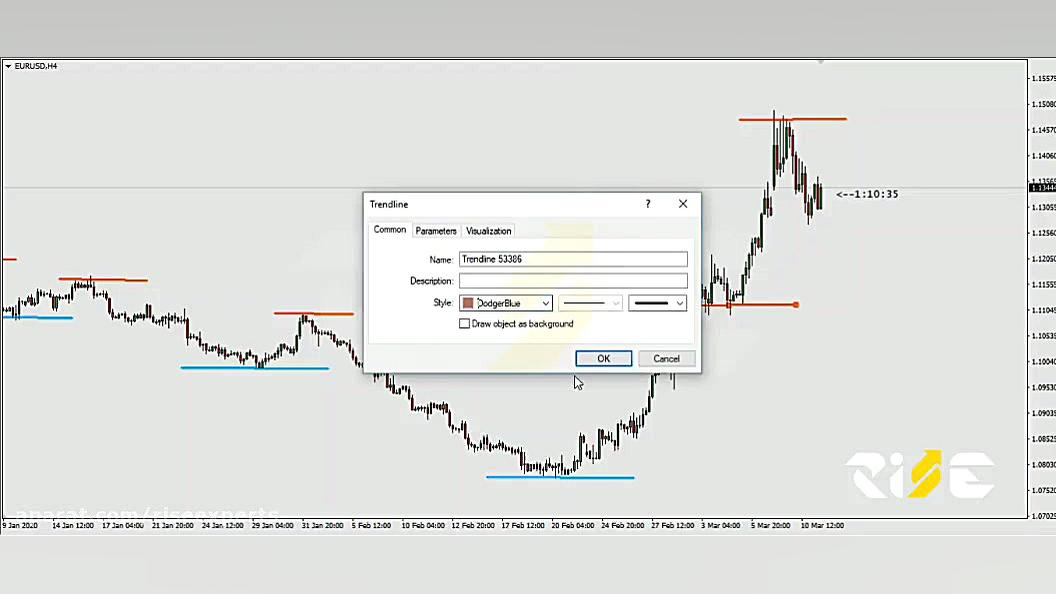Click the <--1:10:35 candle timer text
Image resolution: width=1056 pixels, height=594 pixels.
tap(867, 194)
